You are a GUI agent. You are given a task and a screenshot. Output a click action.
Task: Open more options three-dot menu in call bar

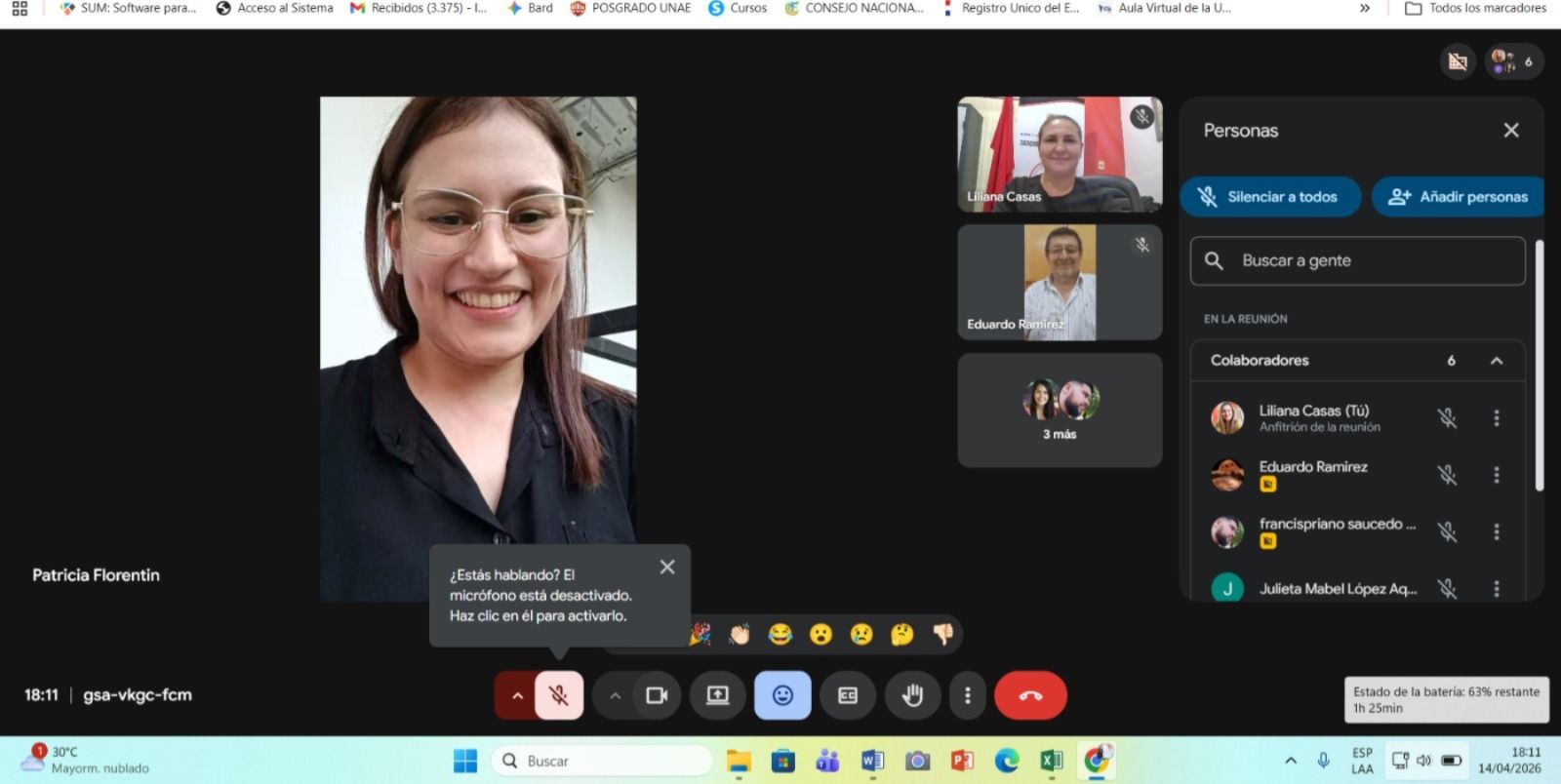[967, 695]
